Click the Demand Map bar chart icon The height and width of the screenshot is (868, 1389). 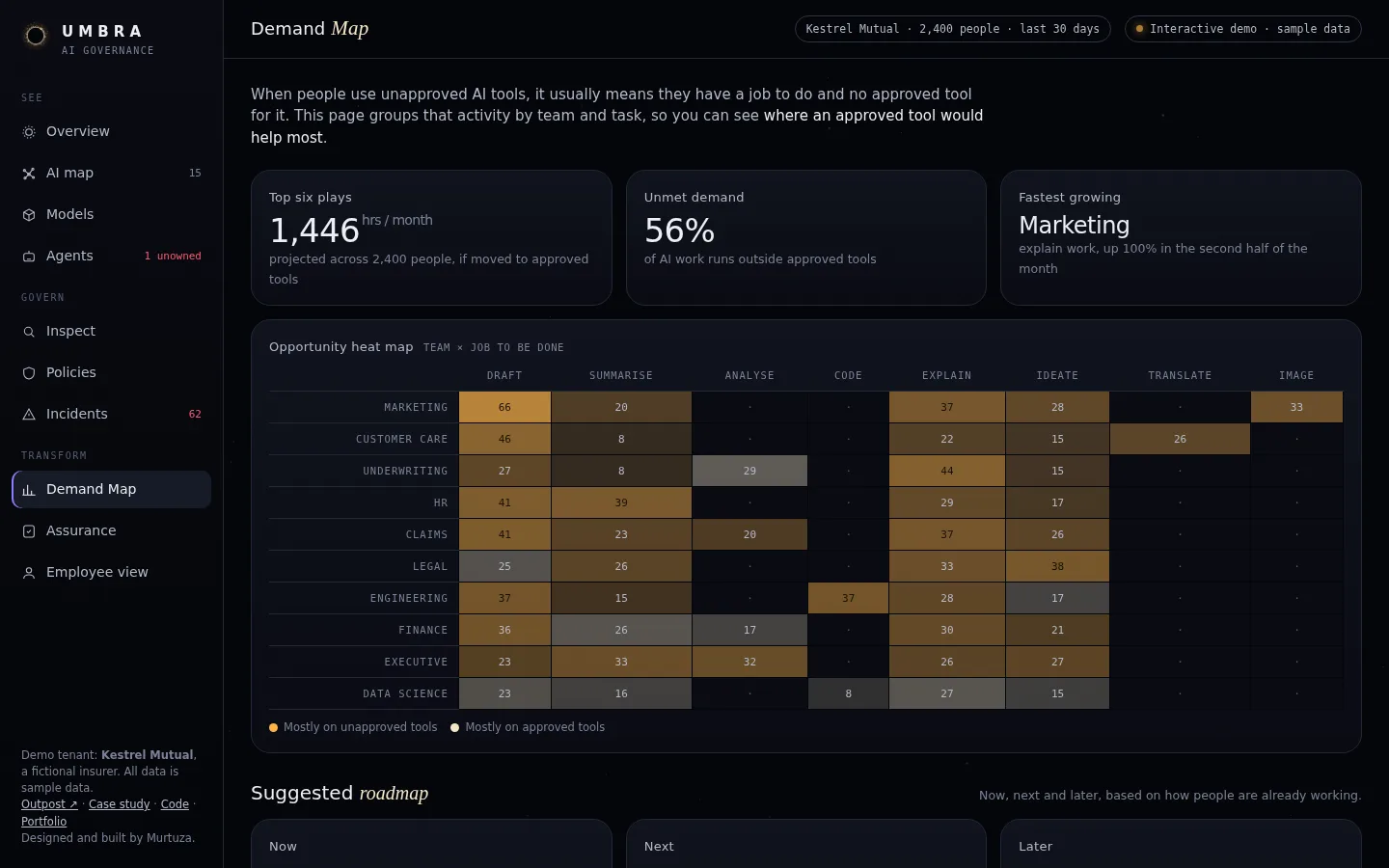[x=29, y=490]
